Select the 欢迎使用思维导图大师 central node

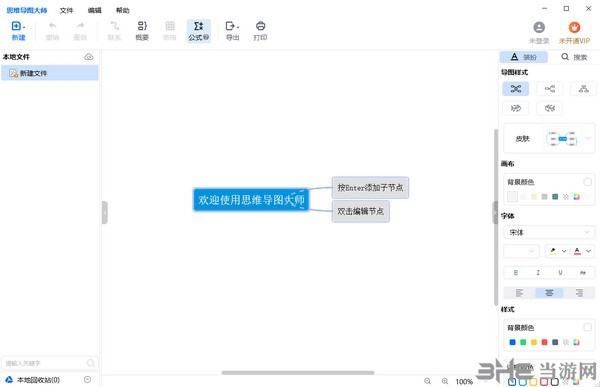pos(251,199)
